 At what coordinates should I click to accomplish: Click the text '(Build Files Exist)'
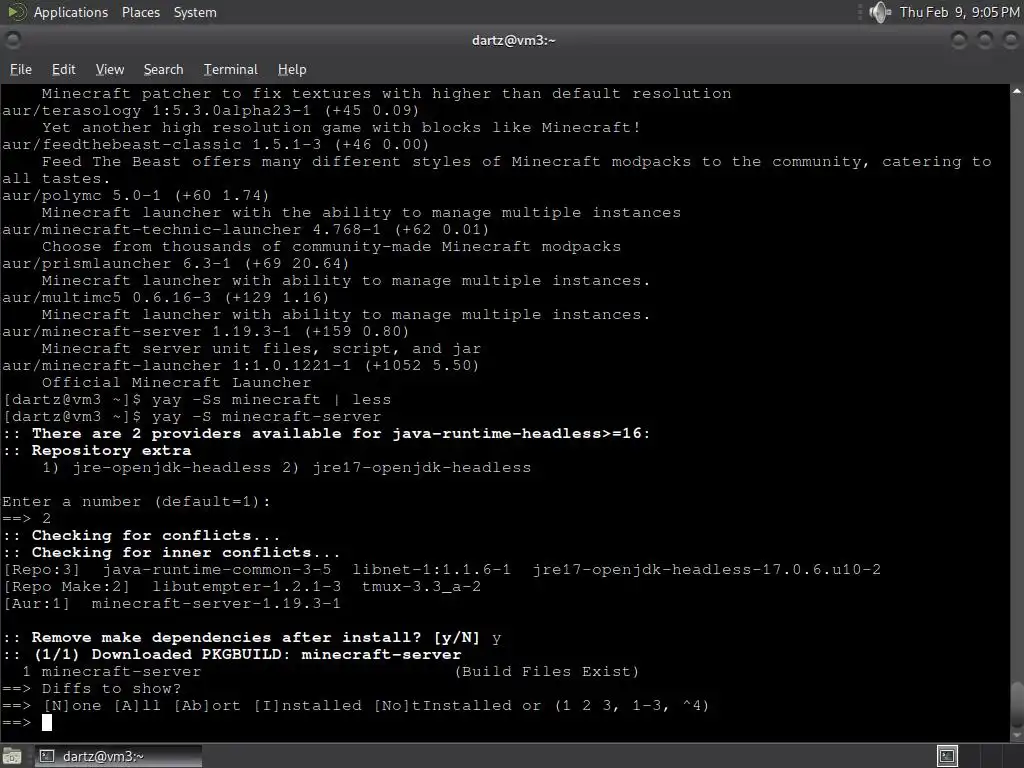547,671
